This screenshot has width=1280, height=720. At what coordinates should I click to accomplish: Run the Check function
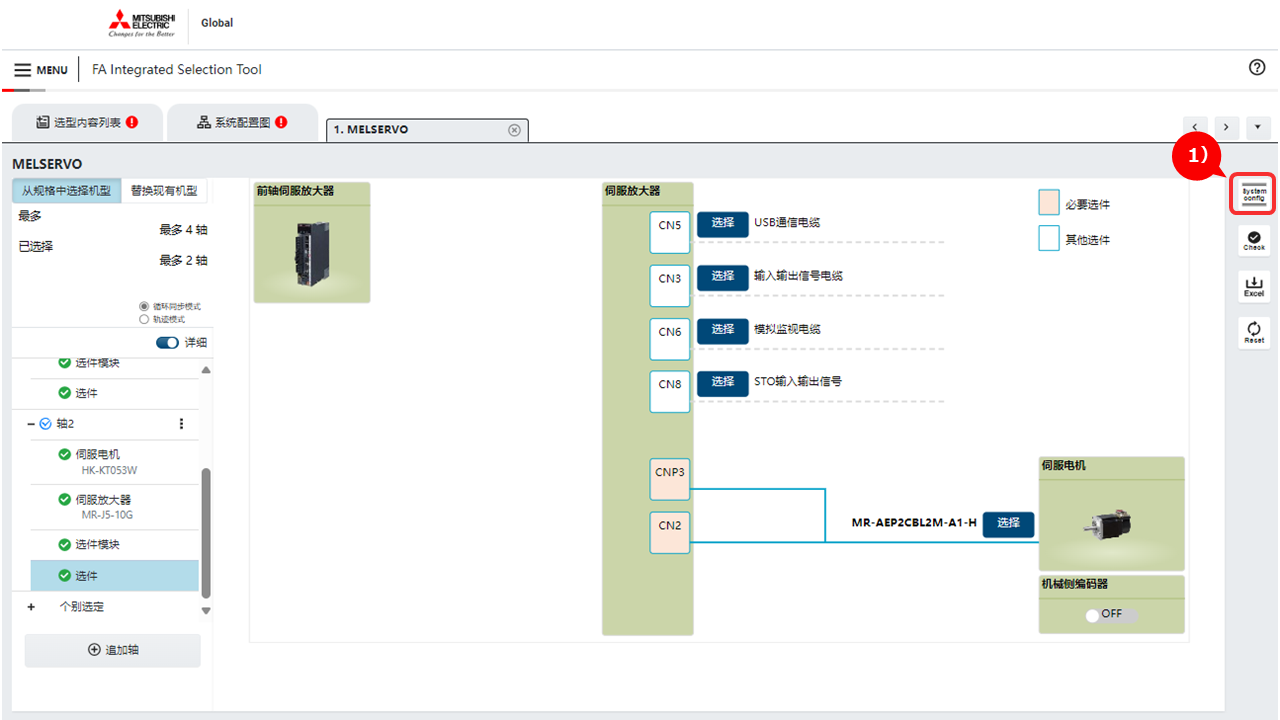tap(1254, 240)
